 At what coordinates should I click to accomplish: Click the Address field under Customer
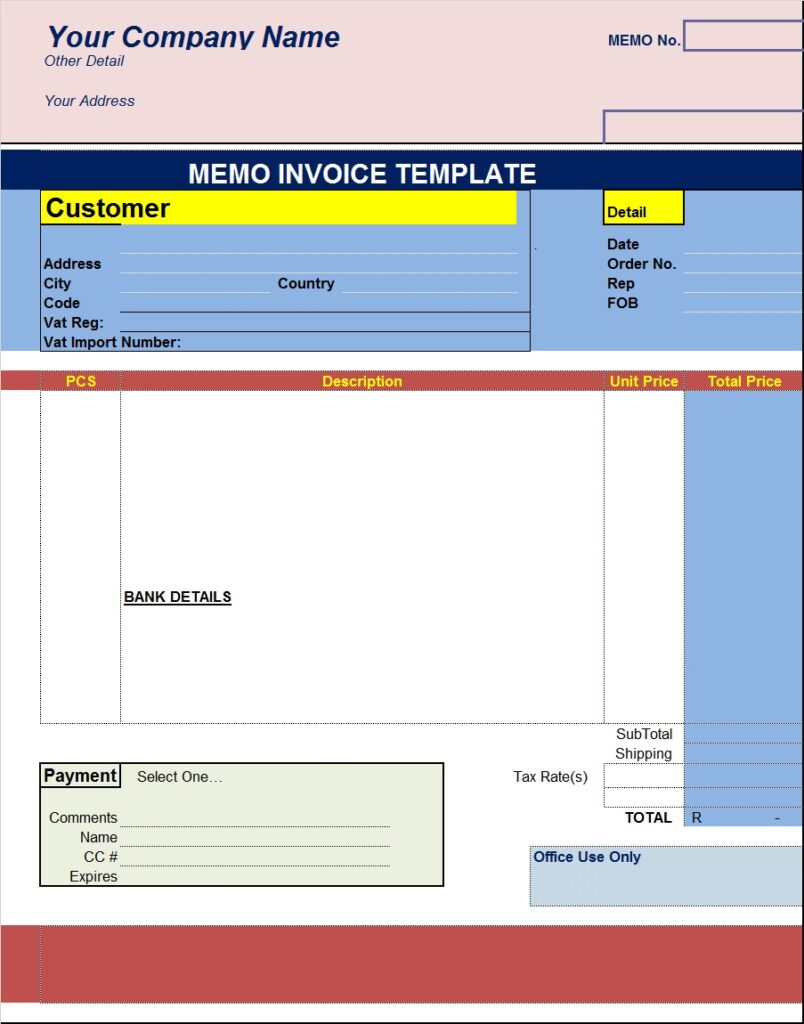(x=318, y=264)
